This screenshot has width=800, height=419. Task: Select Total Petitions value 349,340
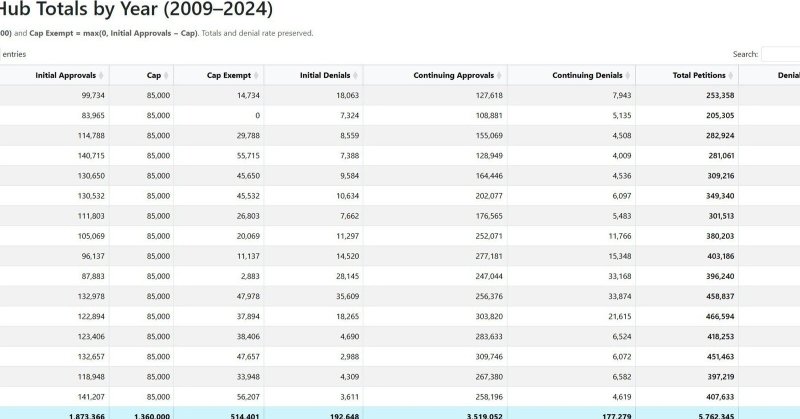[x=720, y=196]
